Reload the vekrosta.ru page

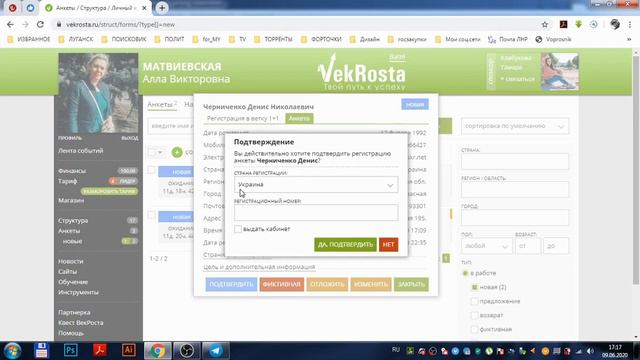[40, 24]
